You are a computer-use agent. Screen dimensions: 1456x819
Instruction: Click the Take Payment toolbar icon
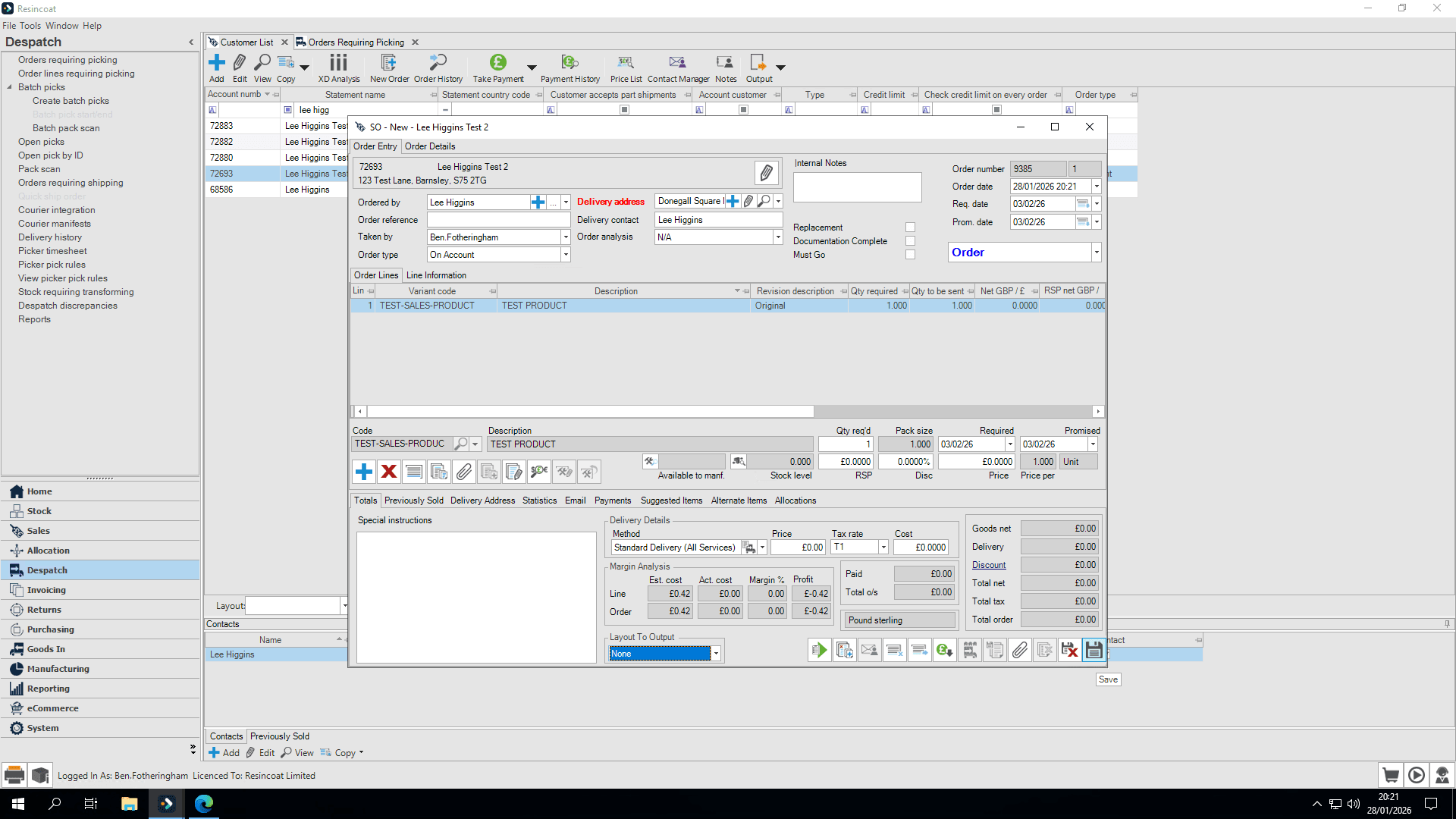pyautogui.click(x=498, y=68)
